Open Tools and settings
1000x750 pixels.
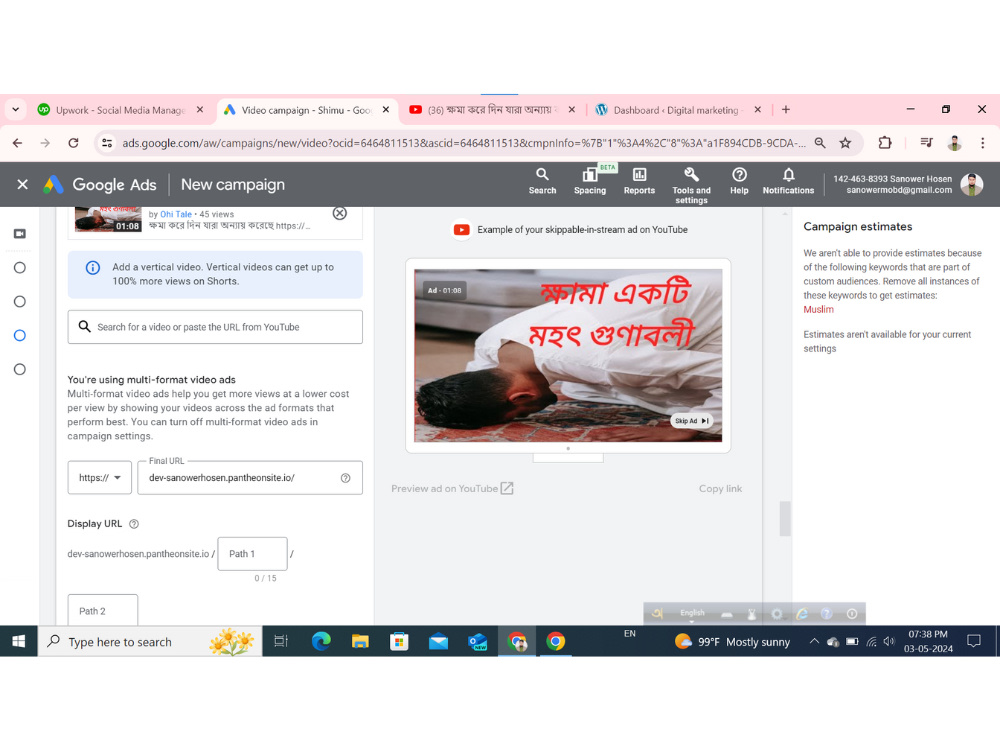point(691,185)
